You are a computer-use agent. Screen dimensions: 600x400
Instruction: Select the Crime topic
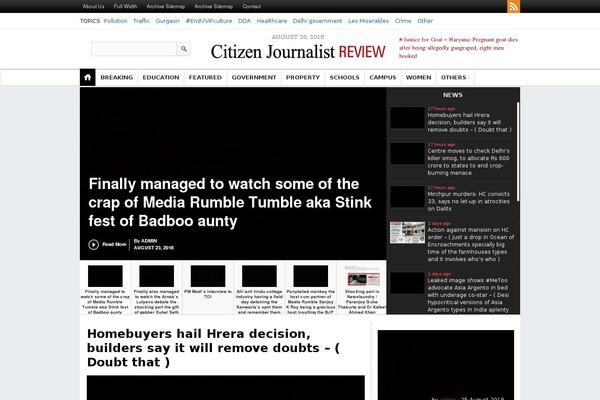pyautogui.click(x=403, y=21)
